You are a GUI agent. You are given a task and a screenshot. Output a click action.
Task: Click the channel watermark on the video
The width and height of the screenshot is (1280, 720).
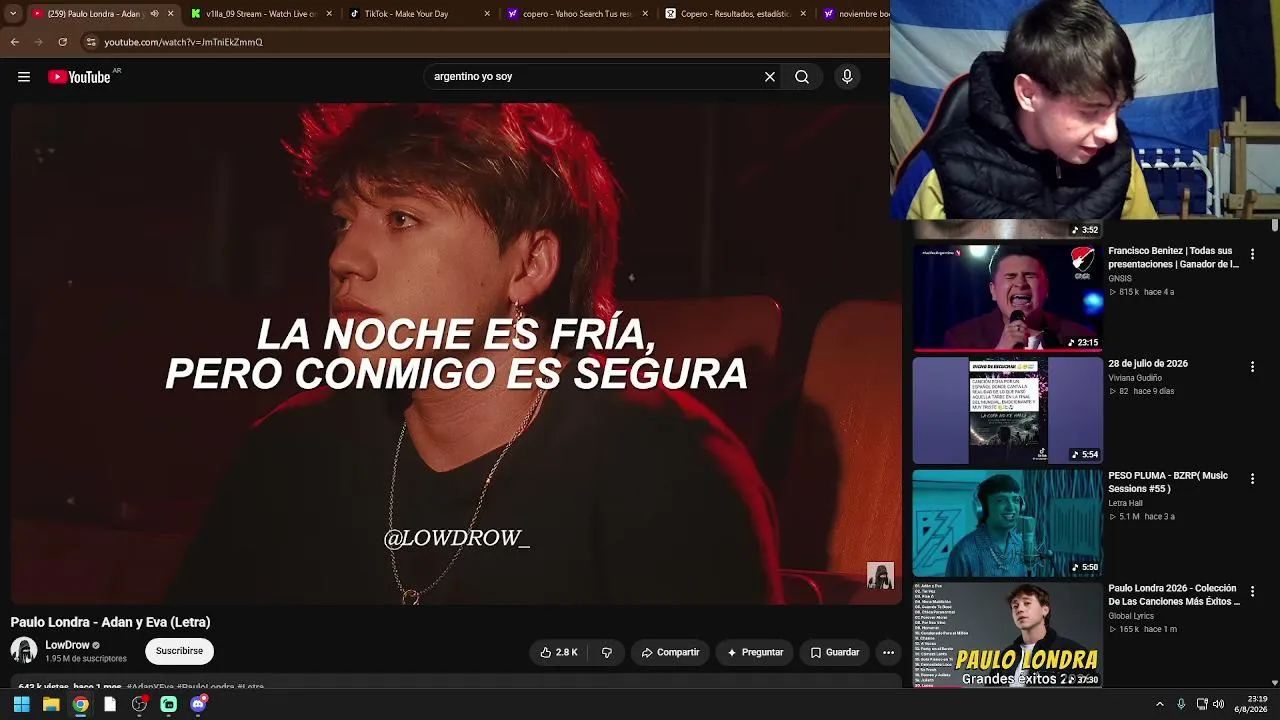pyautogui.click(x=880, y=576)
